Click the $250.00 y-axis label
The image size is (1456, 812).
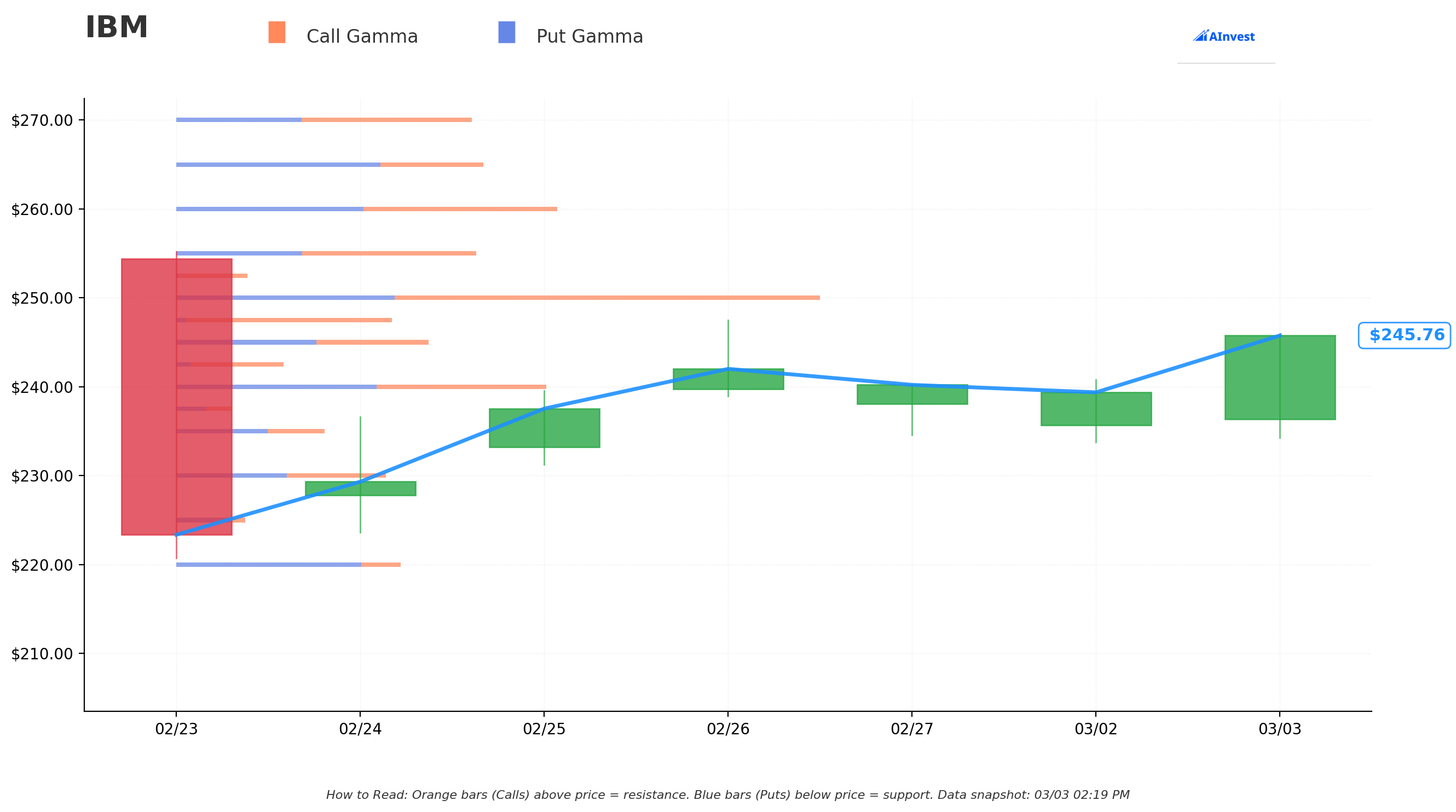click(42, 298)
